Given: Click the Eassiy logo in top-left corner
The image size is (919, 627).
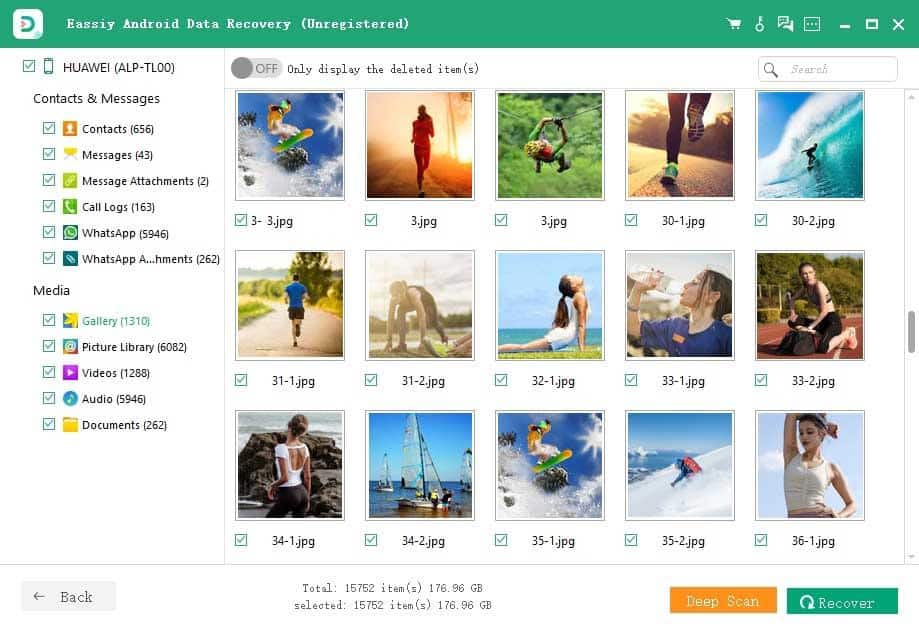Looking at the screenshot, I should [x=27, y=22].
